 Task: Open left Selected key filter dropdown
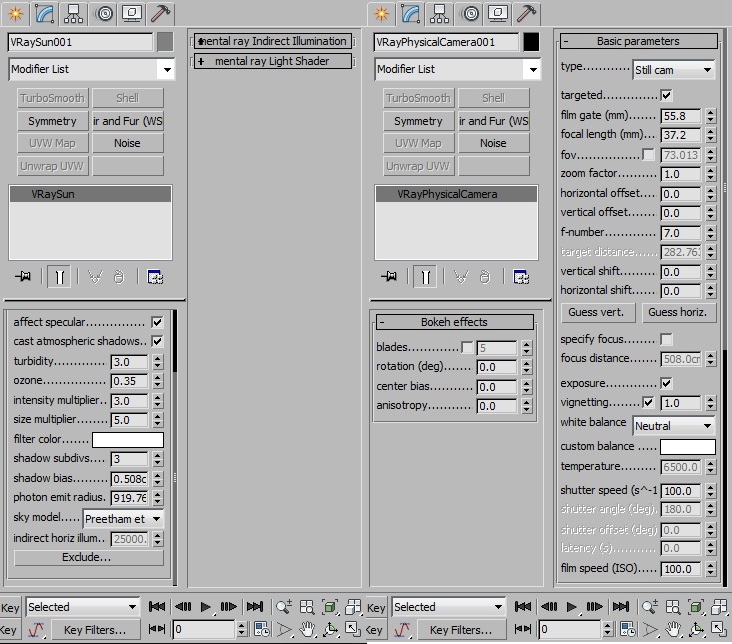click(83, 607)
